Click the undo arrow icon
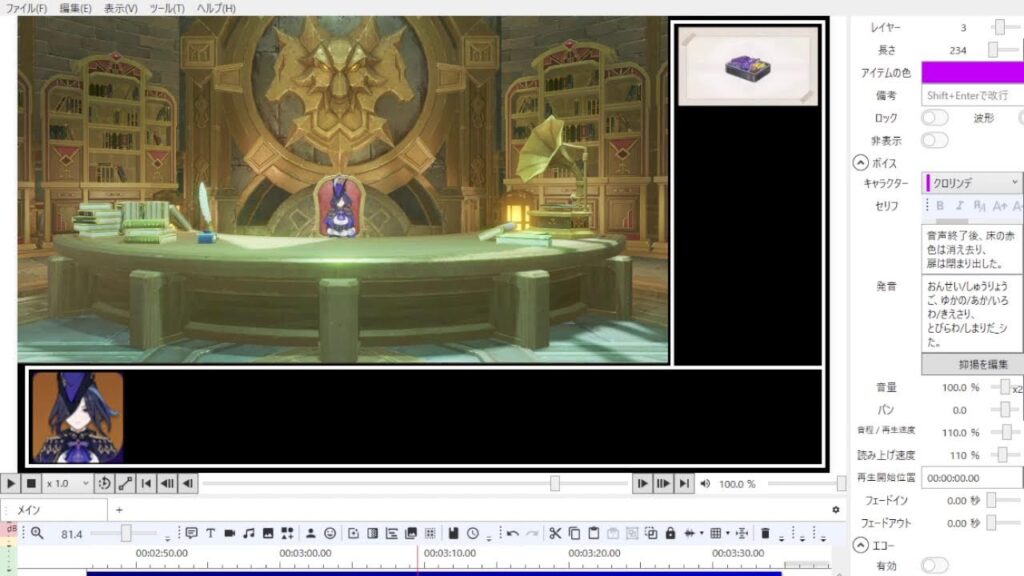The width and height of the screenshot is (1024, 576). [x=513, y=533]
